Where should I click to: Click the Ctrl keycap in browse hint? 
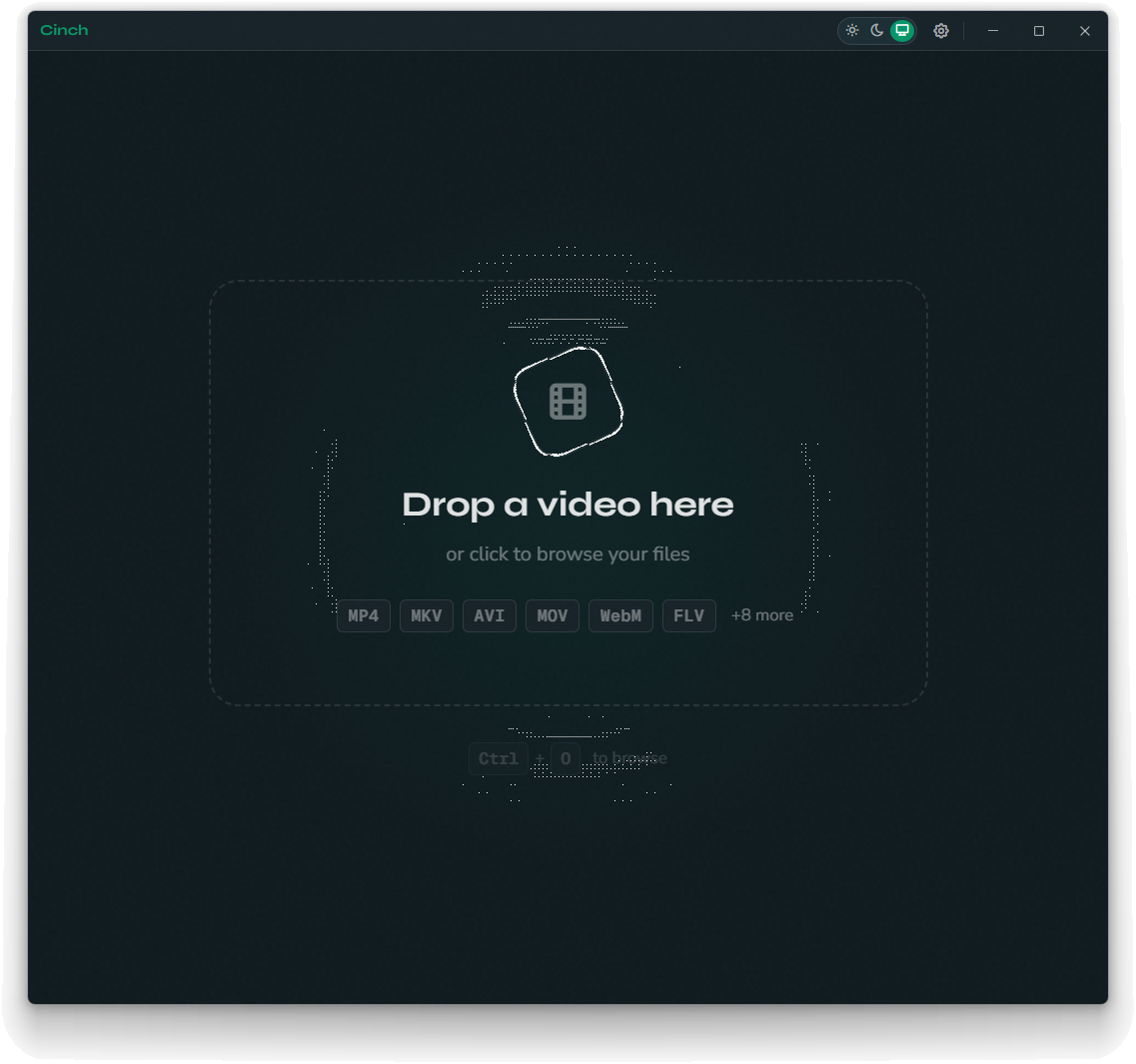point(498,758)
